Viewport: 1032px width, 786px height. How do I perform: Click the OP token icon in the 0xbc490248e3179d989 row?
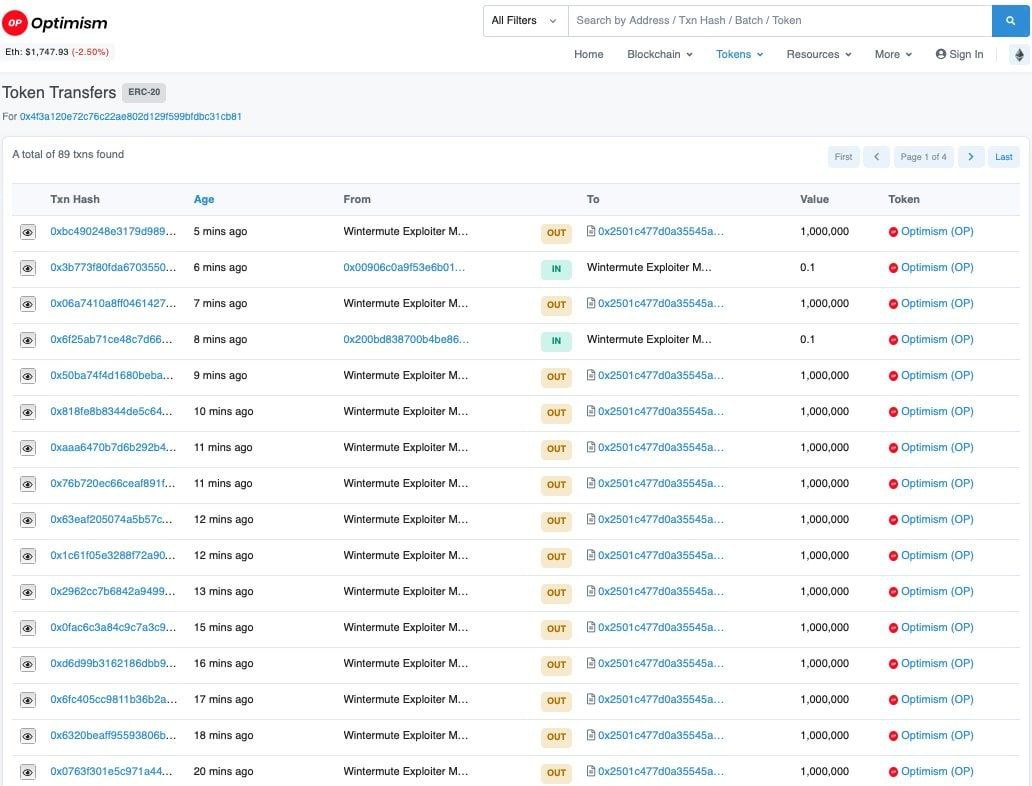pos(893,232)
